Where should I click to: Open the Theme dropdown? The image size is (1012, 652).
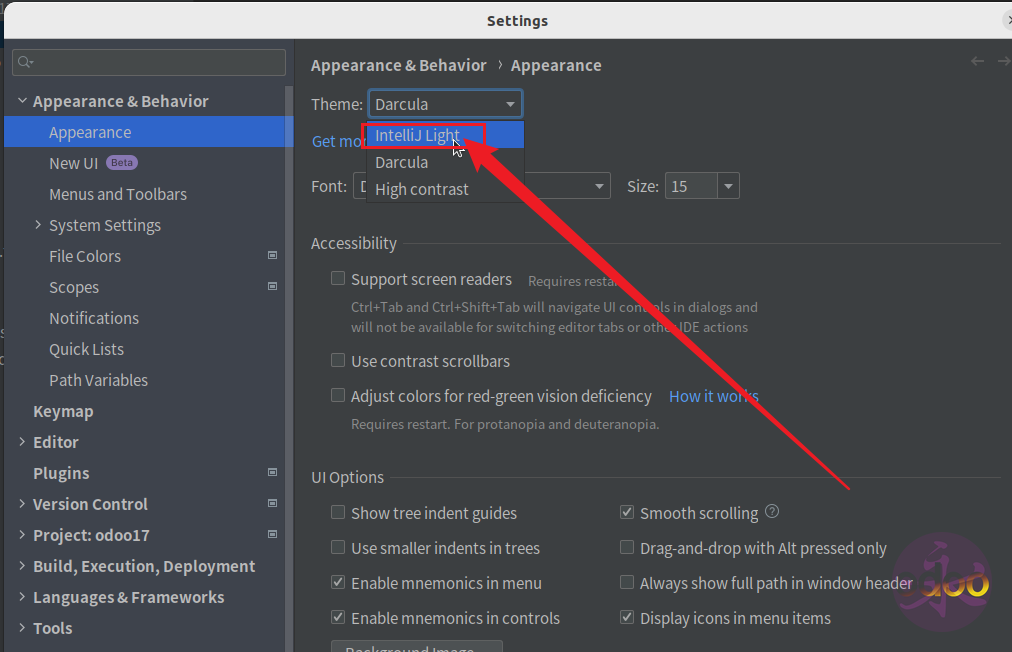pos(445,104)
